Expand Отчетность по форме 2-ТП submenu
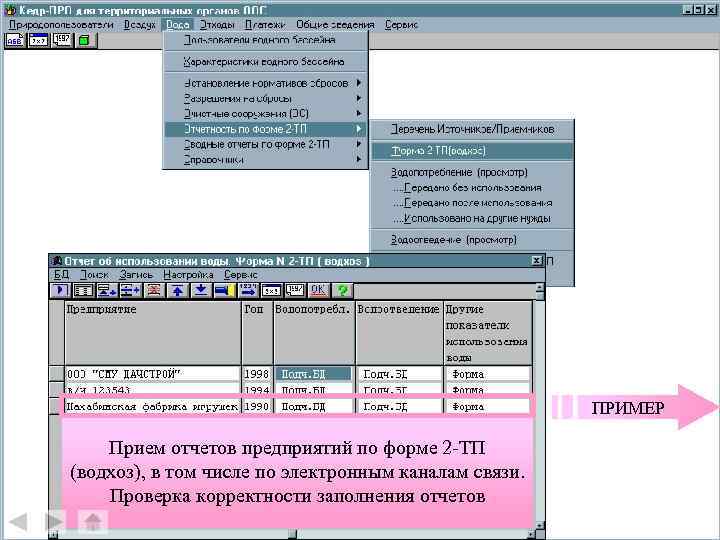720x540 pixels. tap(266, 129)
